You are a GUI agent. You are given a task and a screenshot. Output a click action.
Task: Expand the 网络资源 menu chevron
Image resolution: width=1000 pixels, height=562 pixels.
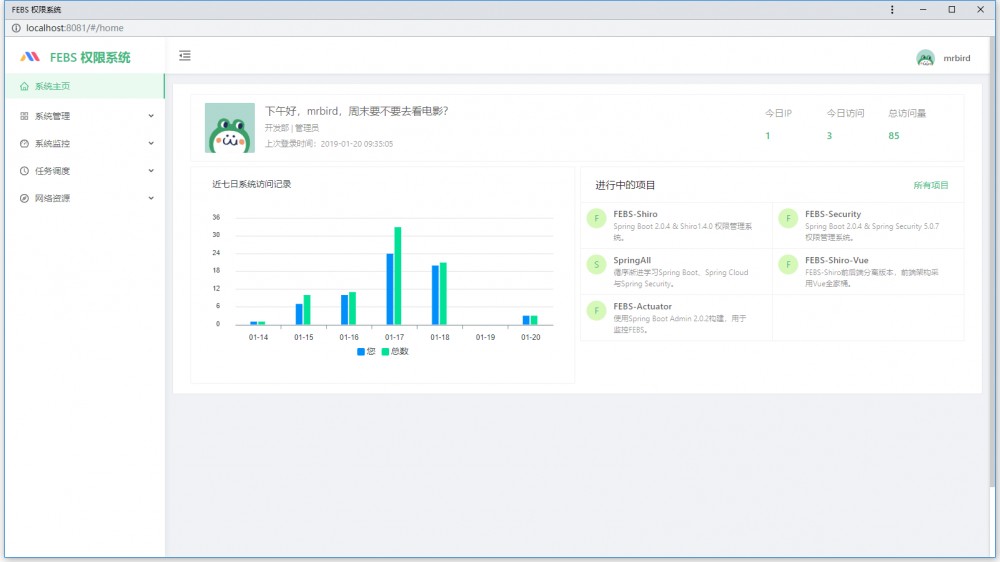(x=151, y=198)
